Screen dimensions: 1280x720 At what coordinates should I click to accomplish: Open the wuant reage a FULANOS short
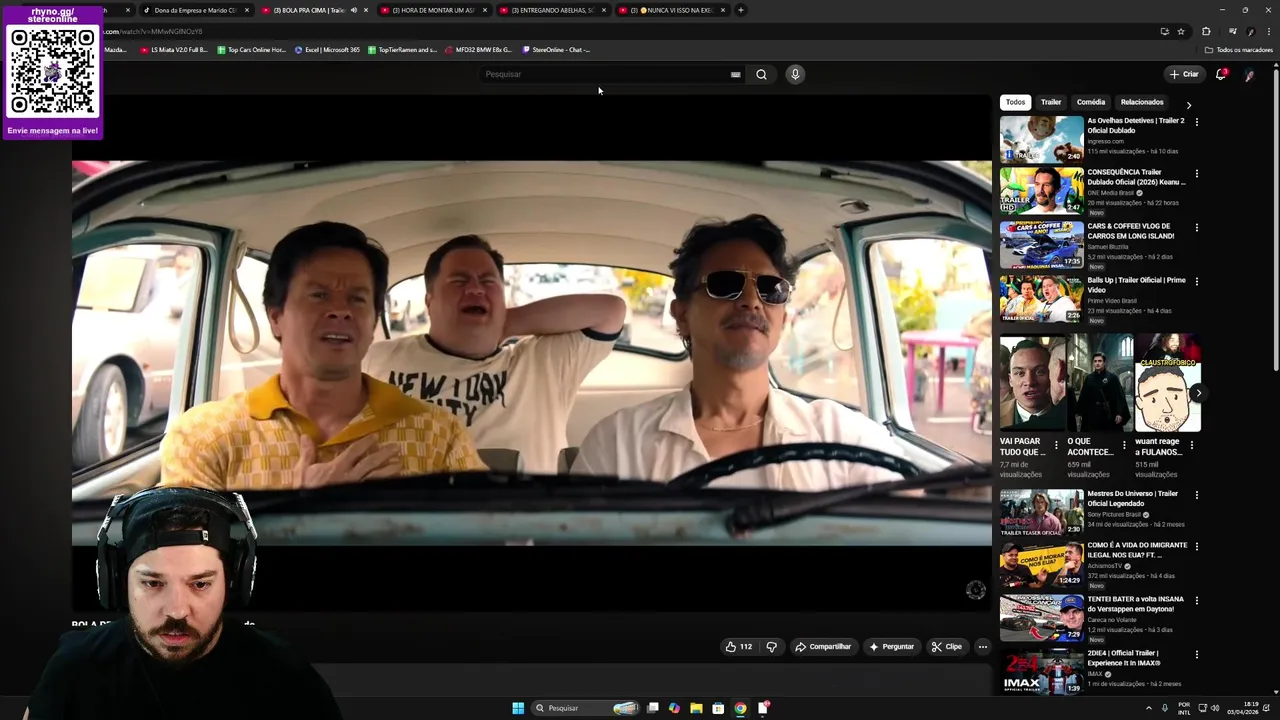[1167, 383]
